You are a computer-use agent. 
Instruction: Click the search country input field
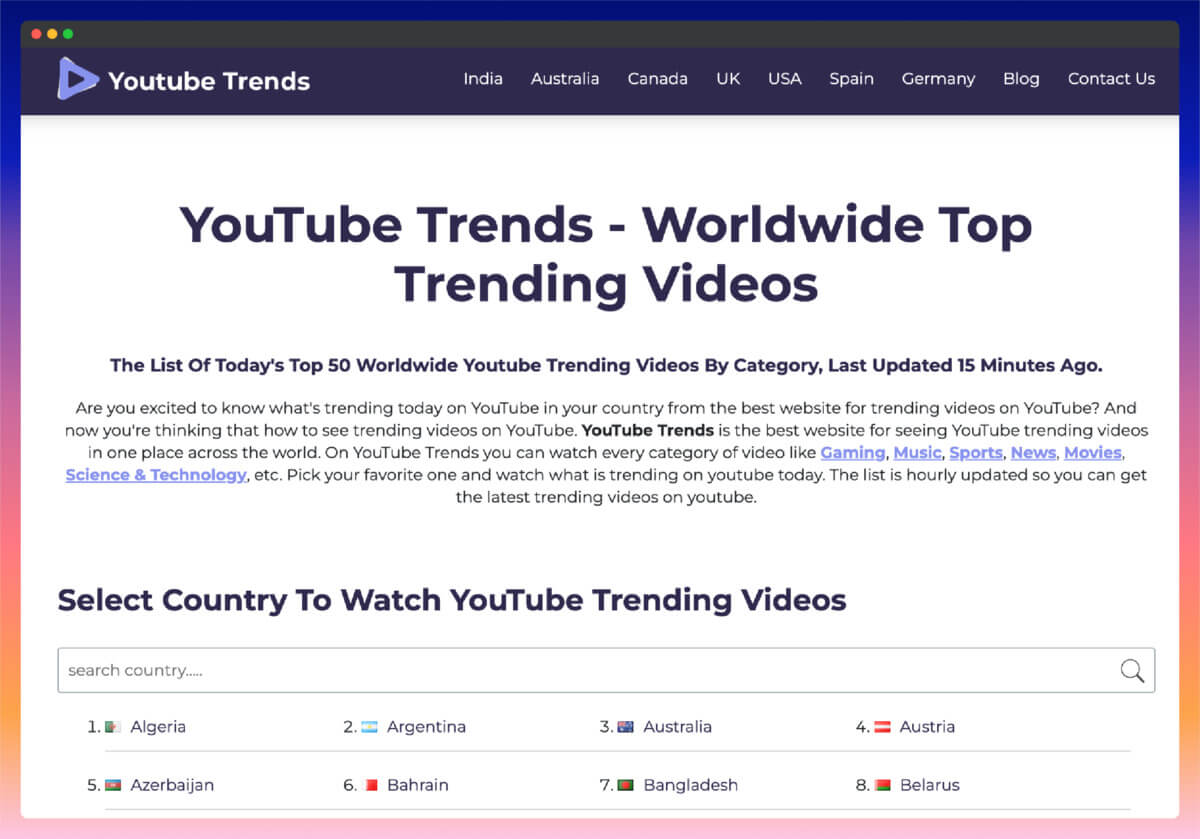point(400,670)
